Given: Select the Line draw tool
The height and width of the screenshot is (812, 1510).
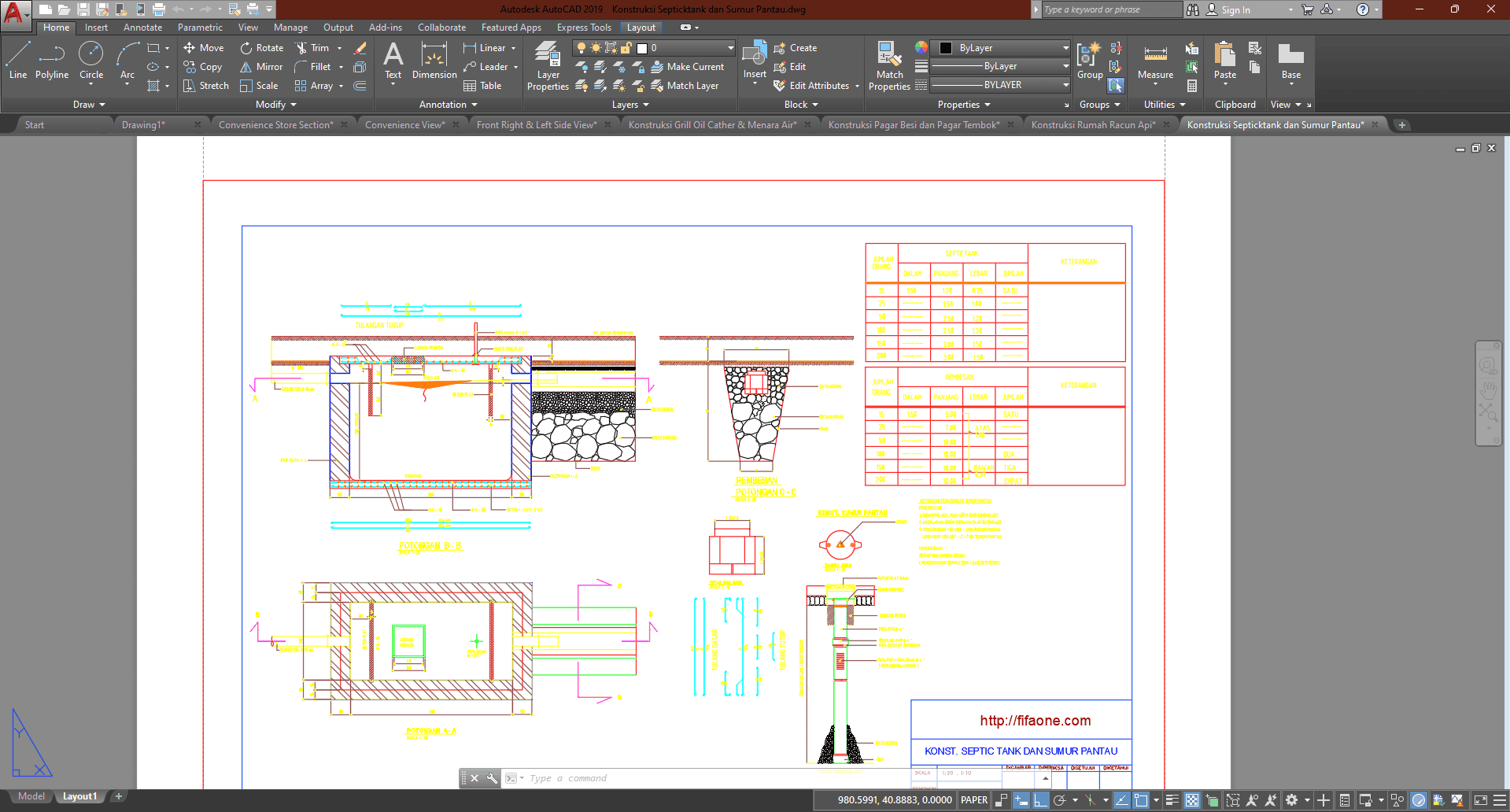Looking at the screenshot, I should pos(18,61).
